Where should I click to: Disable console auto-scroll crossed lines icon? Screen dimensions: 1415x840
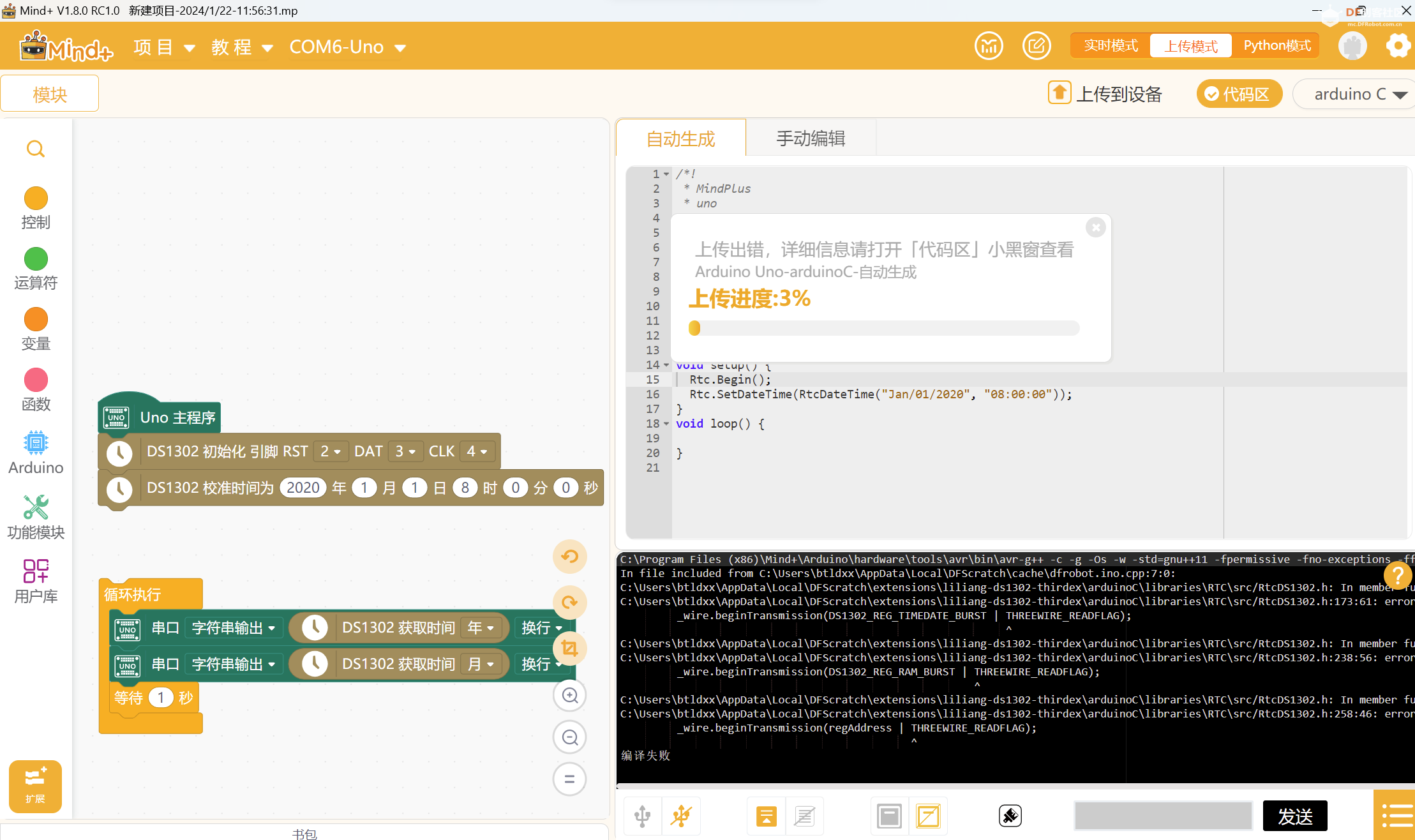(x=804, y=816)
